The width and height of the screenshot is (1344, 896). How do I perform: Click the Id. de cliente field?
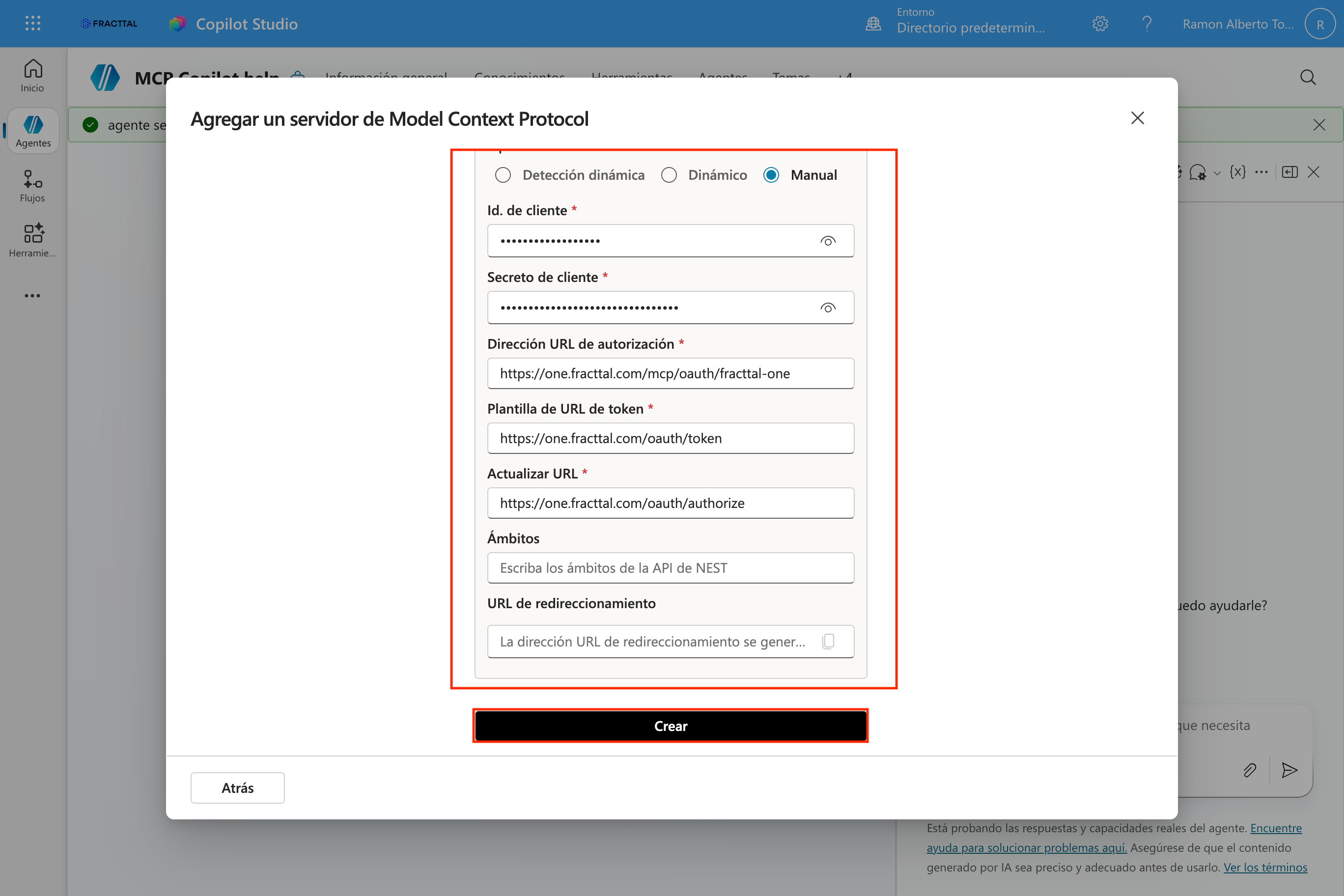click(671, 241)
